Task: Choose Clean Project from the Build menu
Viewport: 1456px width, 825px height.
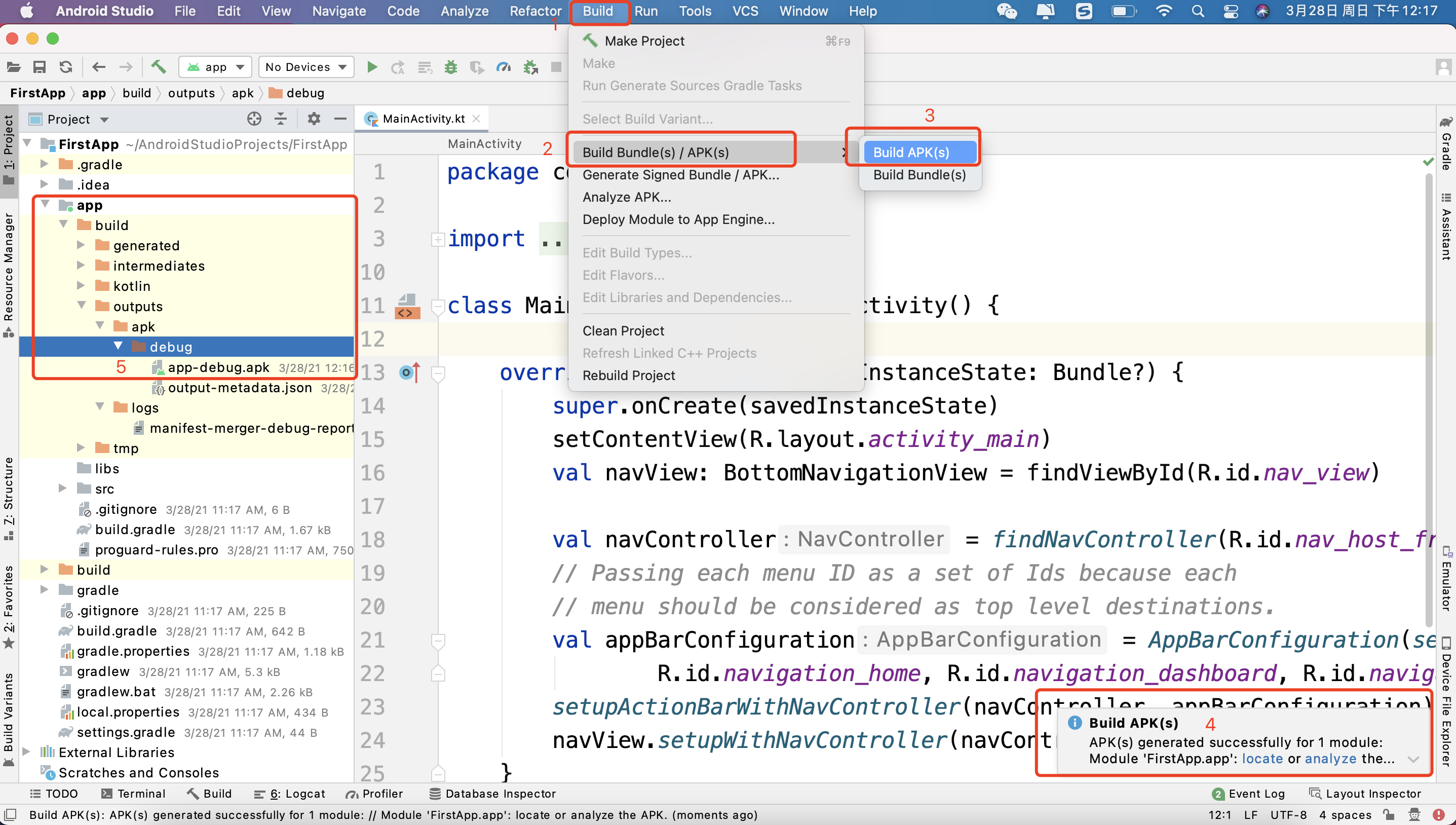Action: [623, 330]
